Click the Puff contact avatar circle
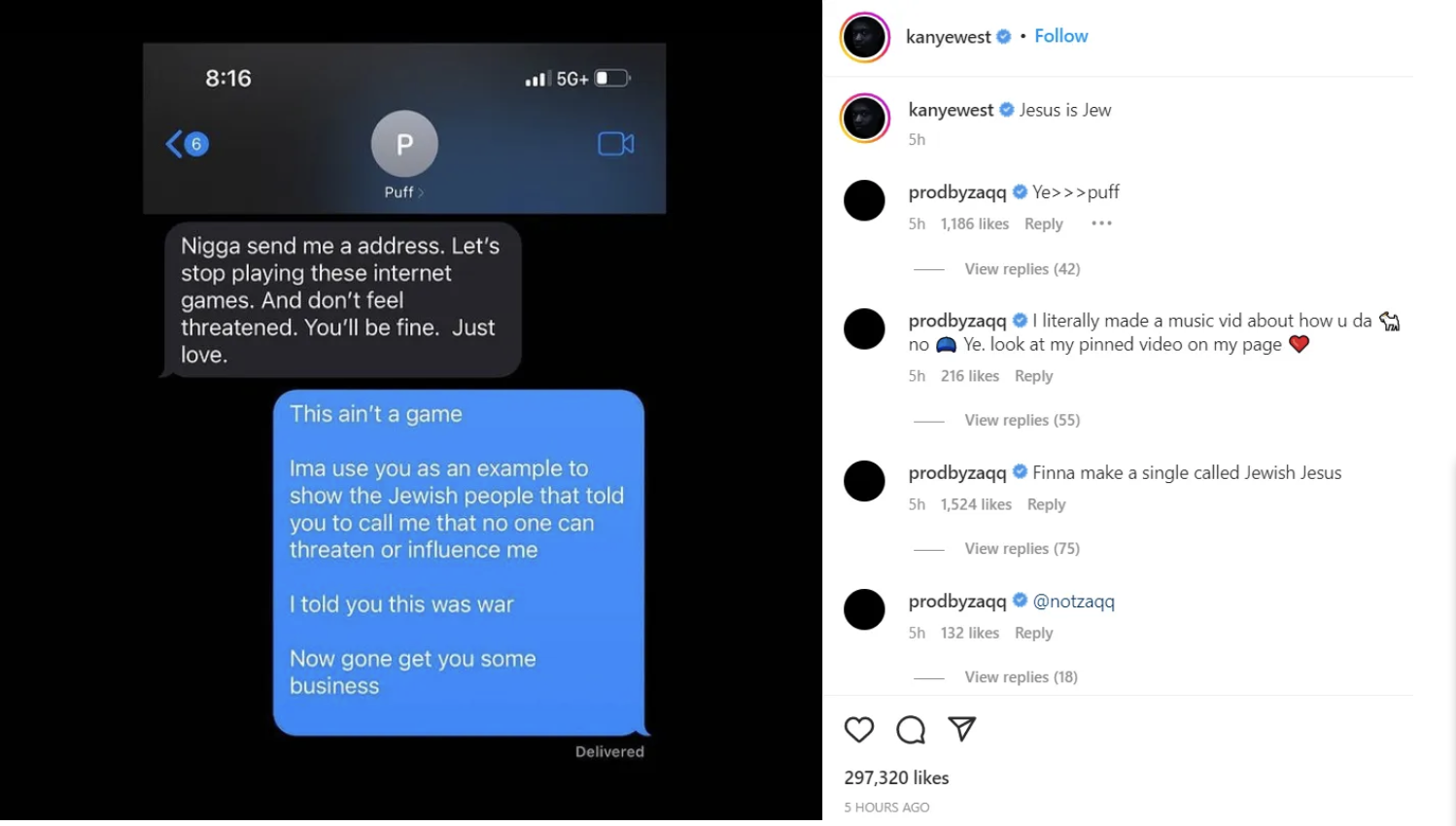This screenshot has width=1456, height=826. point(404,144)
